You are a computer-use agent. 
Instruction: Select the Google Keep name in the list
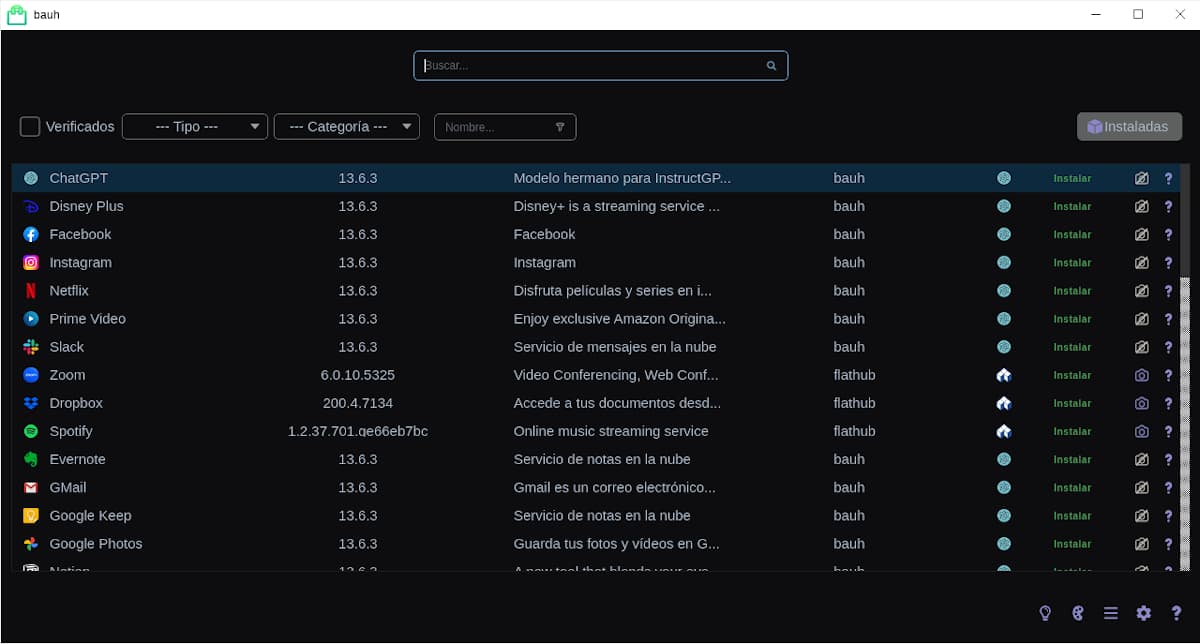[90, 515]
